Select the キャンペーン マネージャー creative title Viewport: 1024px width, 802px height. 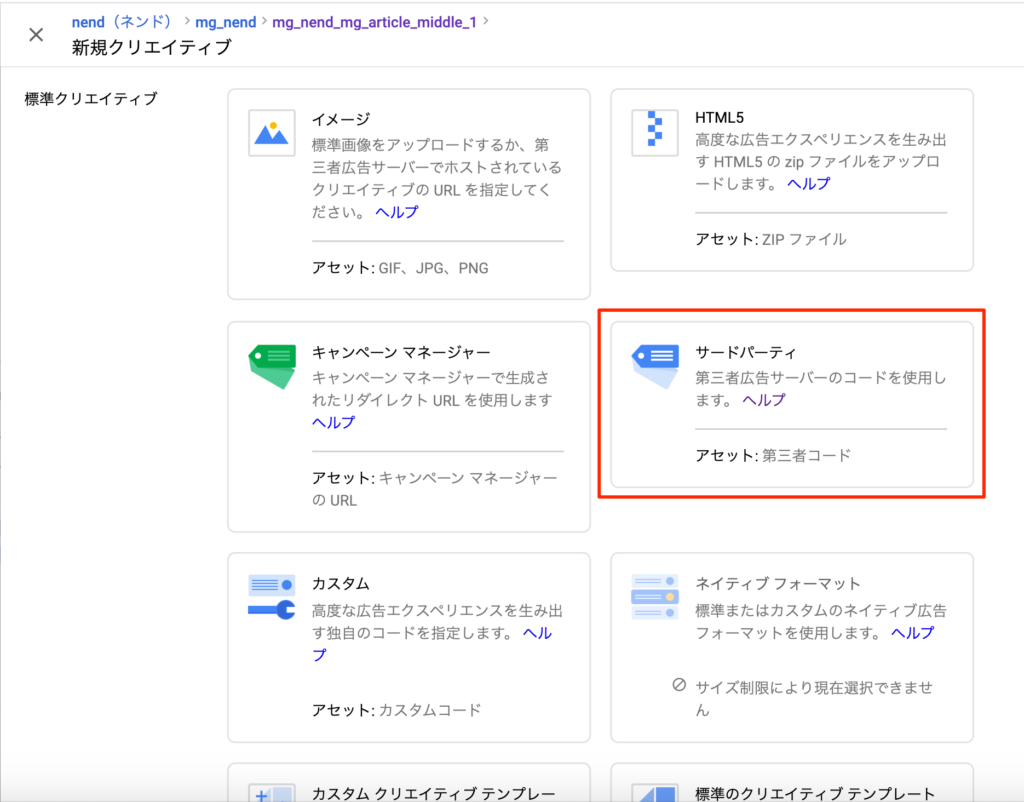click(401, 353)
